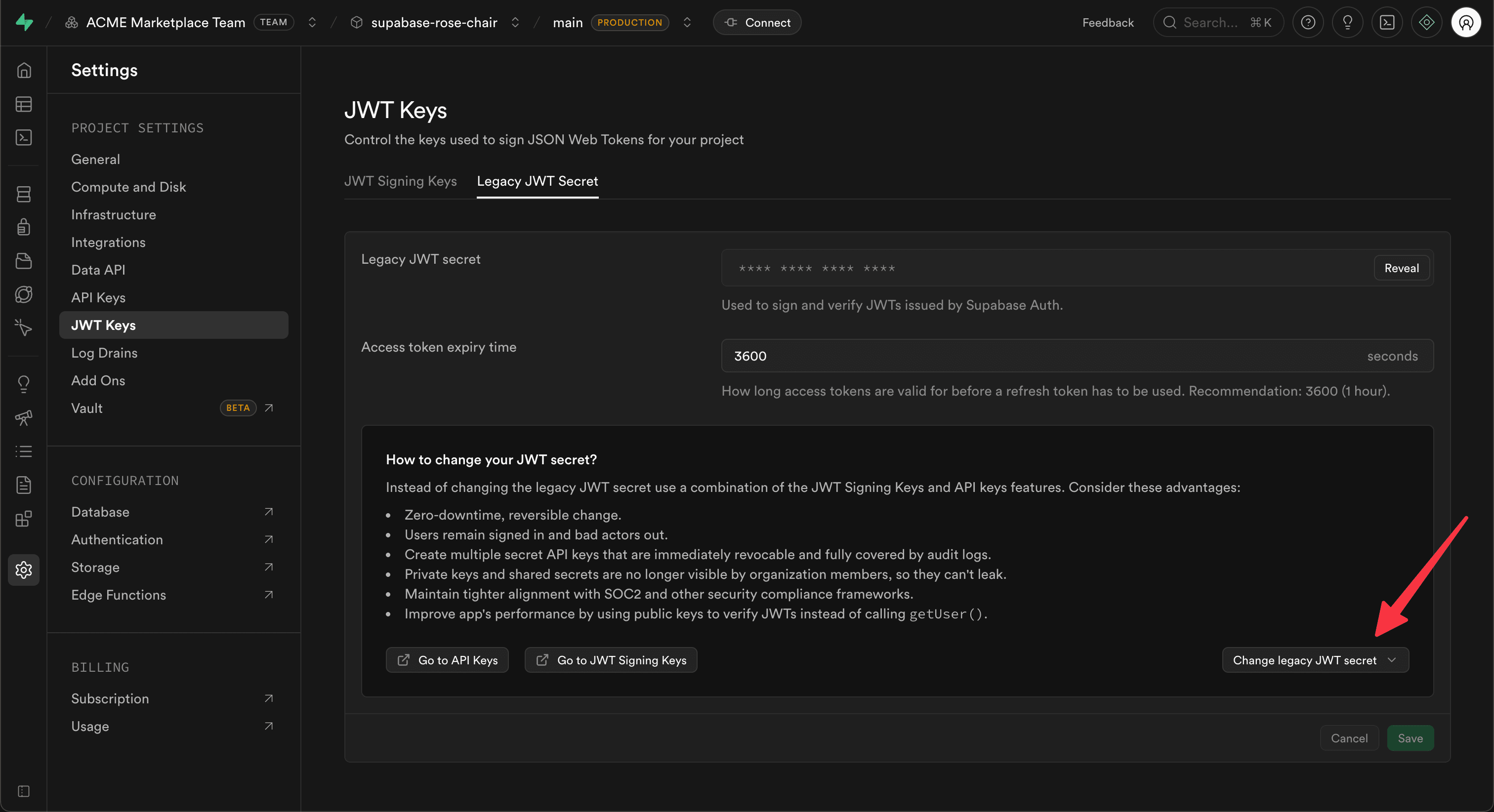Open the Change legacy JWT secret dropdown
Image resolution: width=1494 pixels, height=812 pixels.
1315,659
